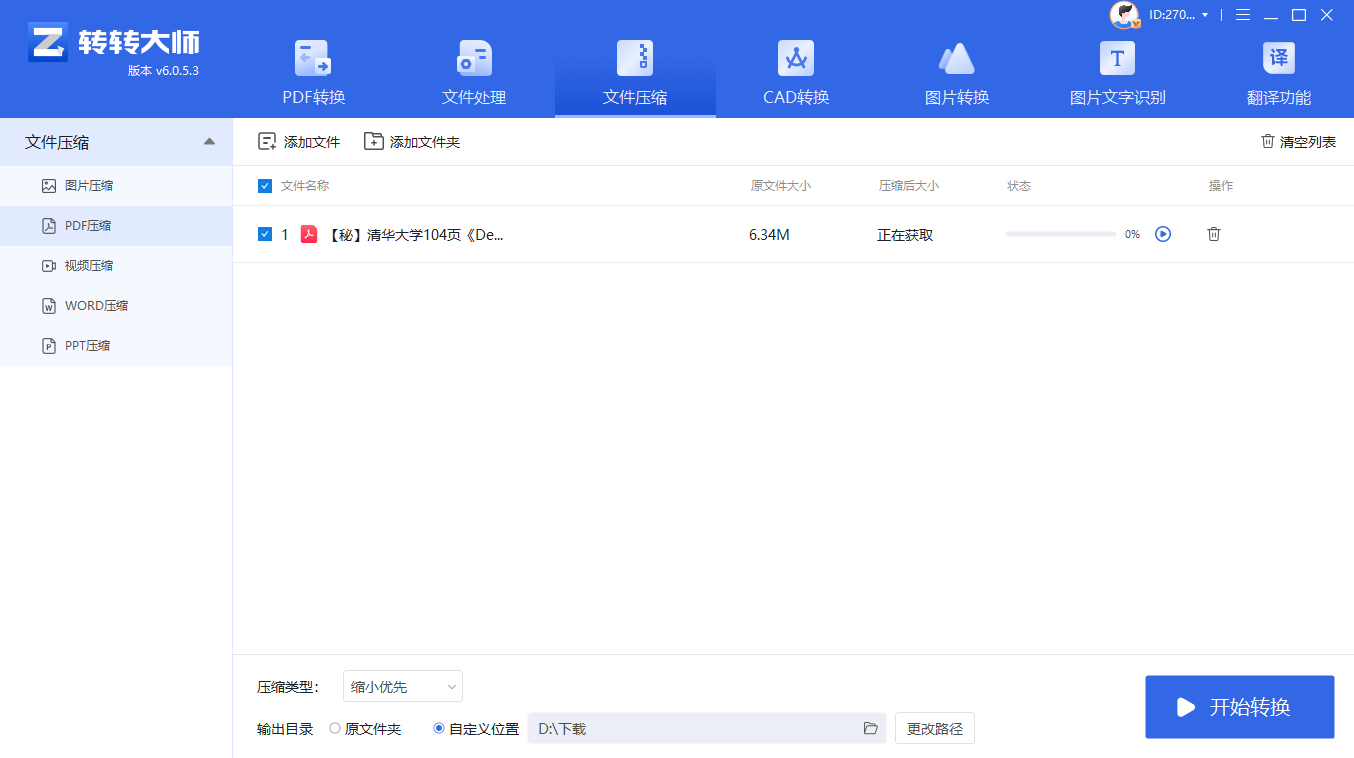This screenshot has width=1354, height=758.
Task: Delete the 清华大学 PDF with the trash icon
Action: 1213,234
